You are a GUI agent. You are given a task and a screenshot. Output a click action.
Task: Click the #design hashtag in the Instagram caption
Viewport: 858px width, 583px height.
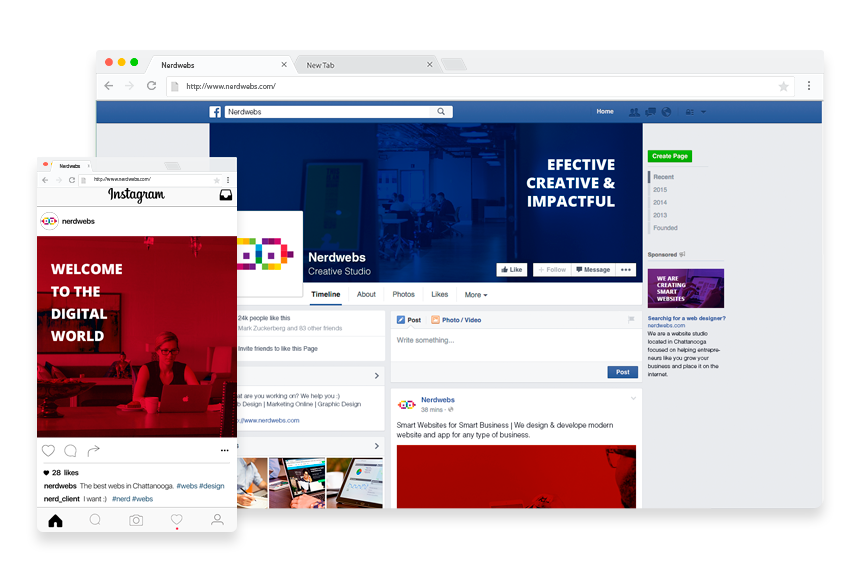[x=212, y=486]
